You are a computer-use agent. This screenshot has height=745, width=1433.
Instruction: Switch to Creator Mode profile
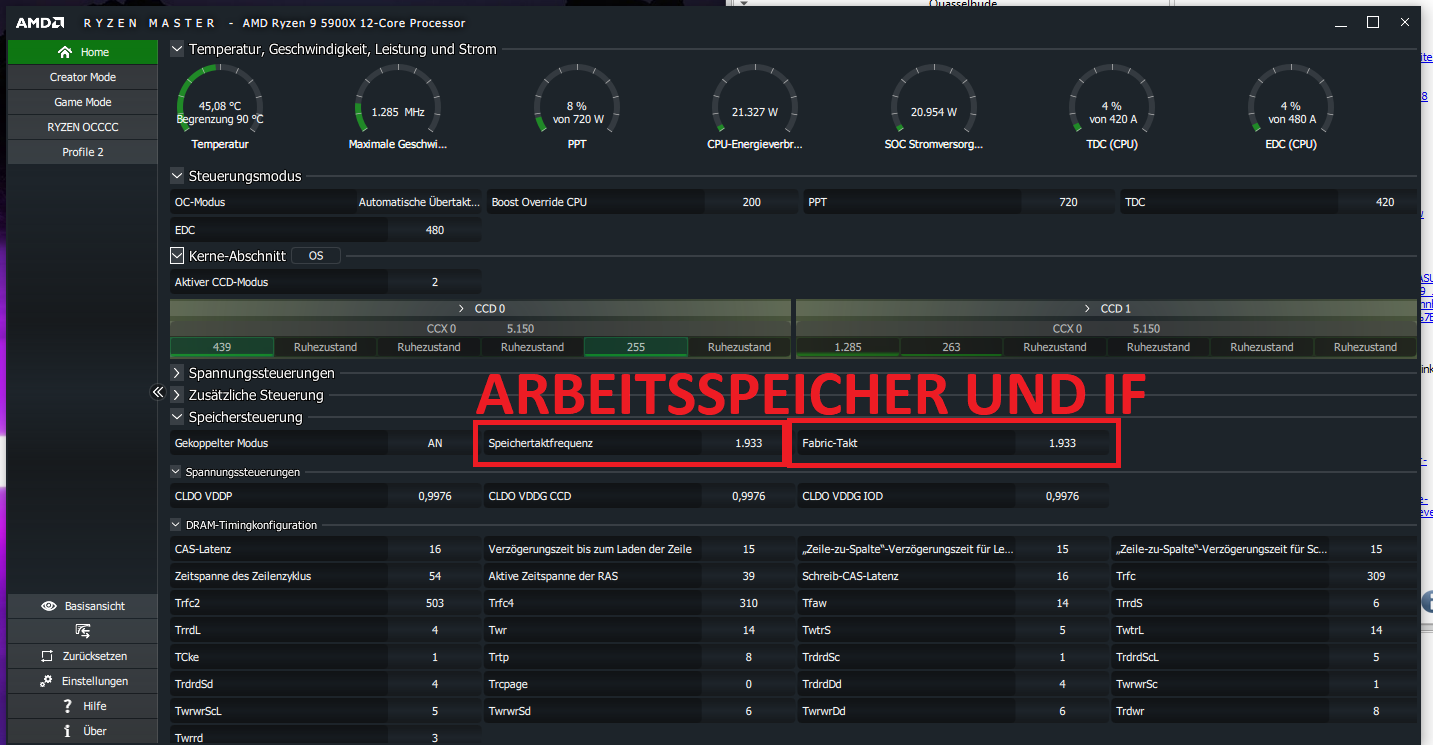[83, 77]
